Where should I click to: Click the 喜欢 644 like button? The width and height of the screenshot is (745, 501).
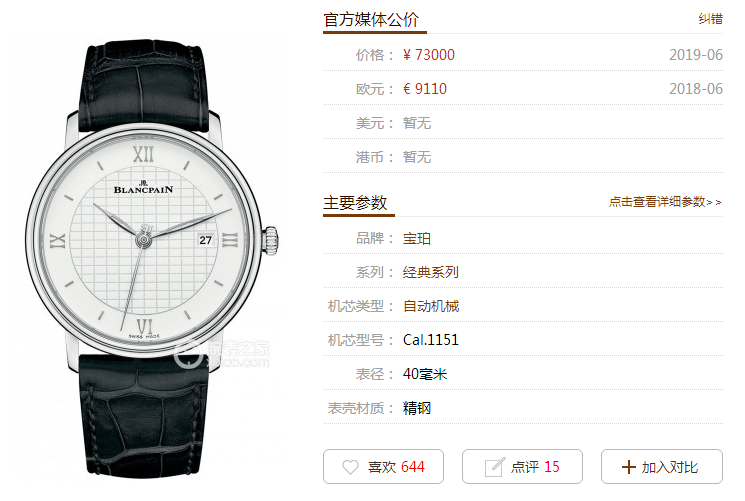tap(383, 466)
